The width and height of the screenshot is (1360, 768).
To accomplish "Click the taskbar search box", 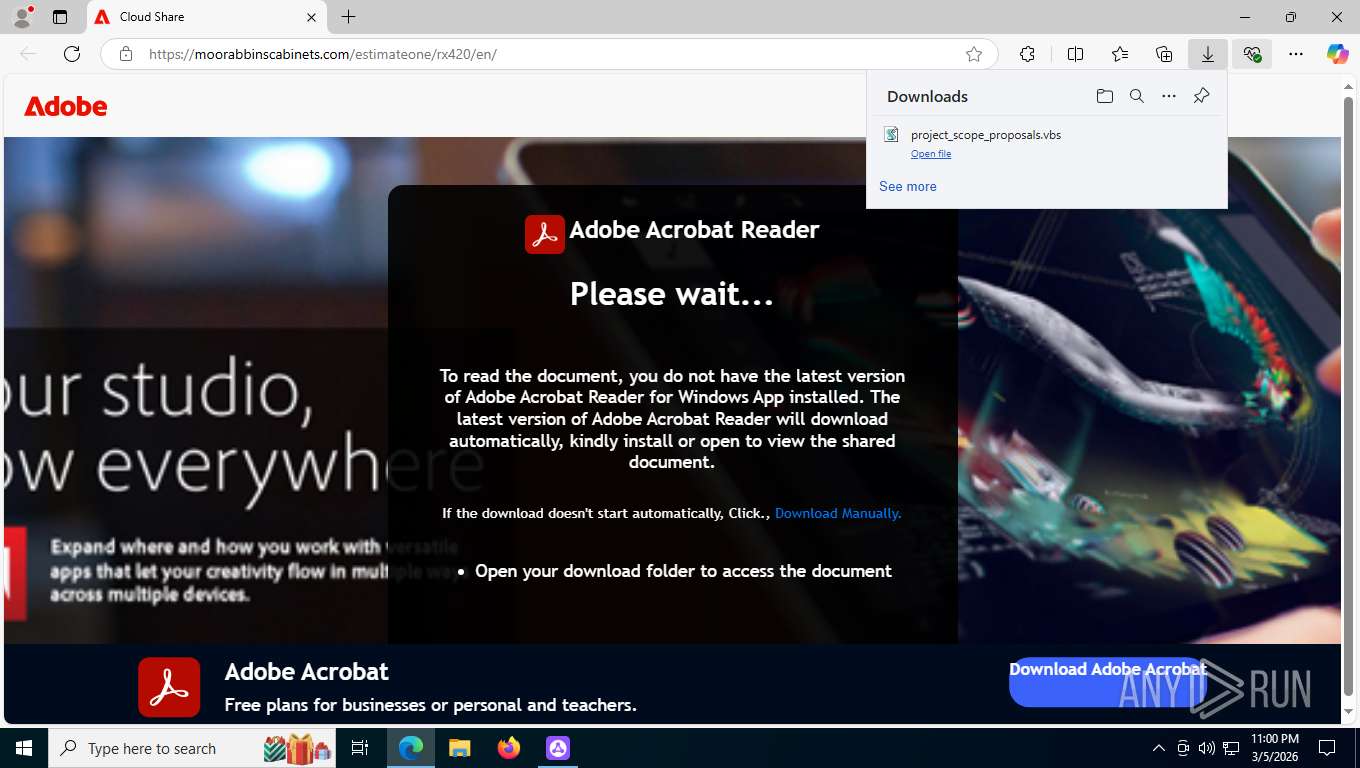I will [x=193, y=748].
